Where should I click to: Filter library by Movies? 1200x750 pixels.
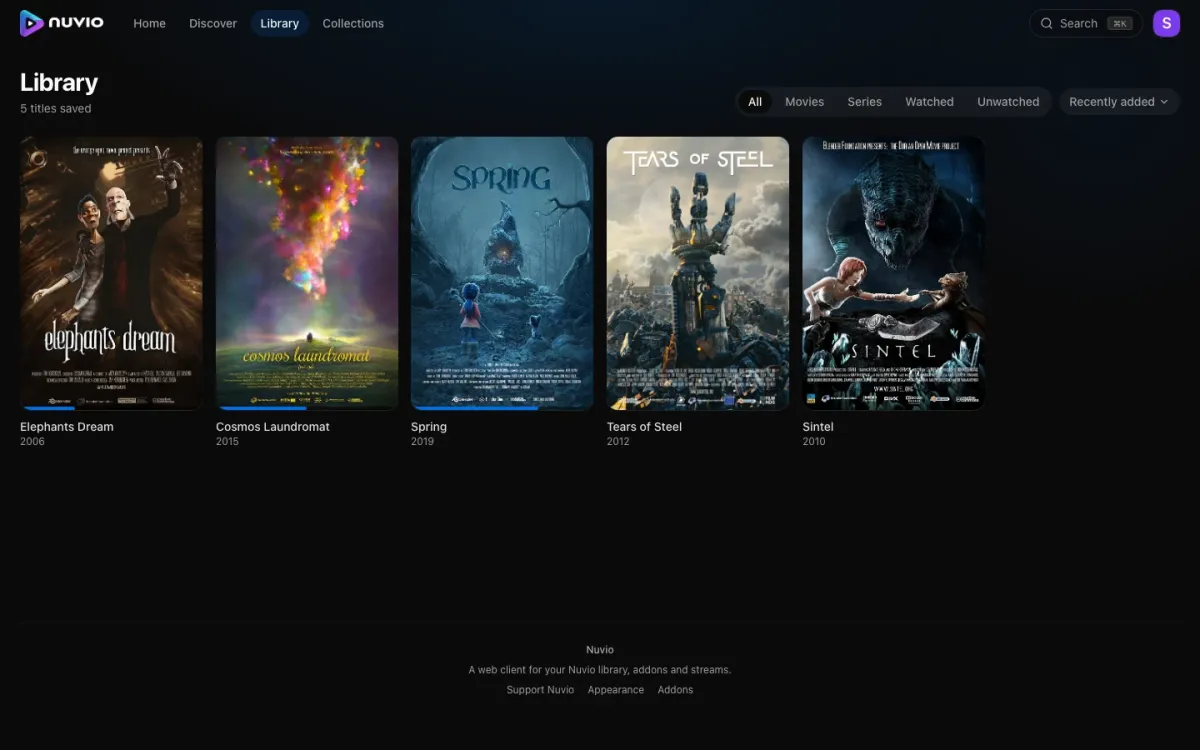(804, 101)
